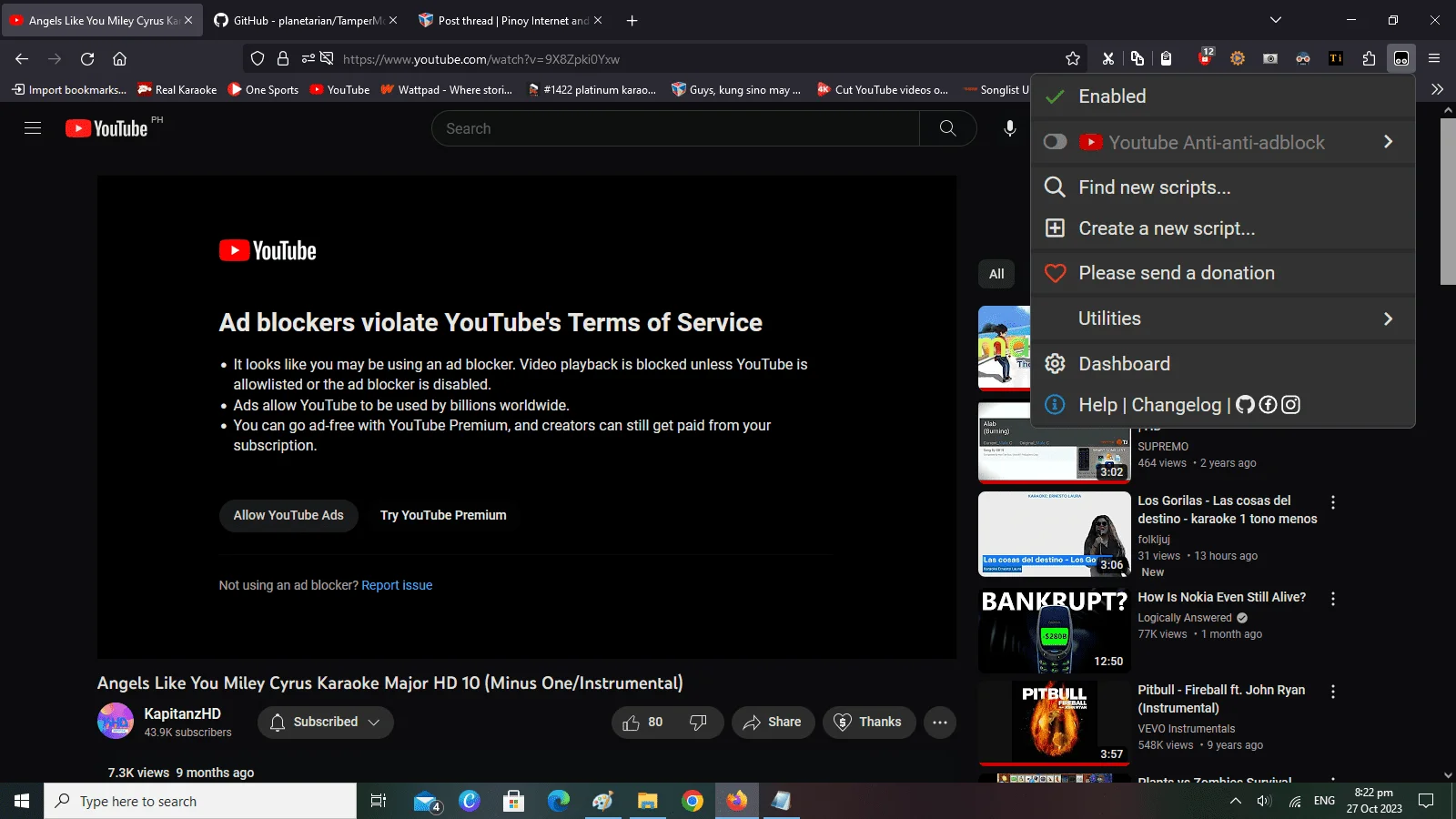Open the three-dot More actions button below the video
1456x819 pixels.
[940, 723]
